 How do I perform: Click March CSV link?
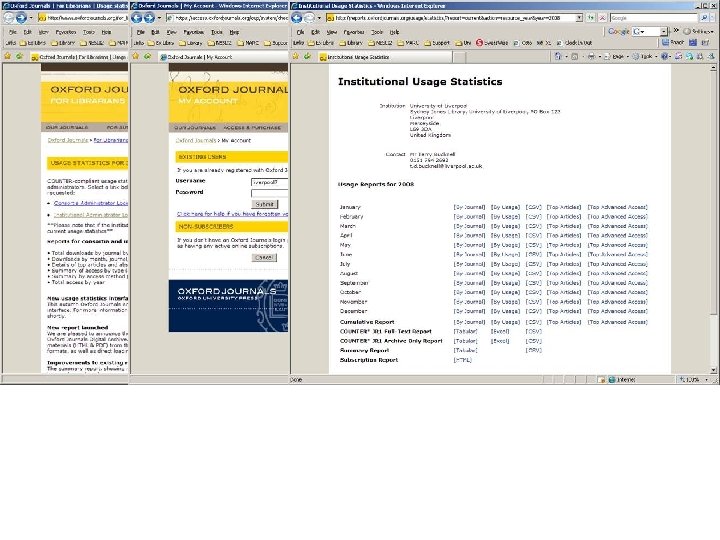pos(534,226)
